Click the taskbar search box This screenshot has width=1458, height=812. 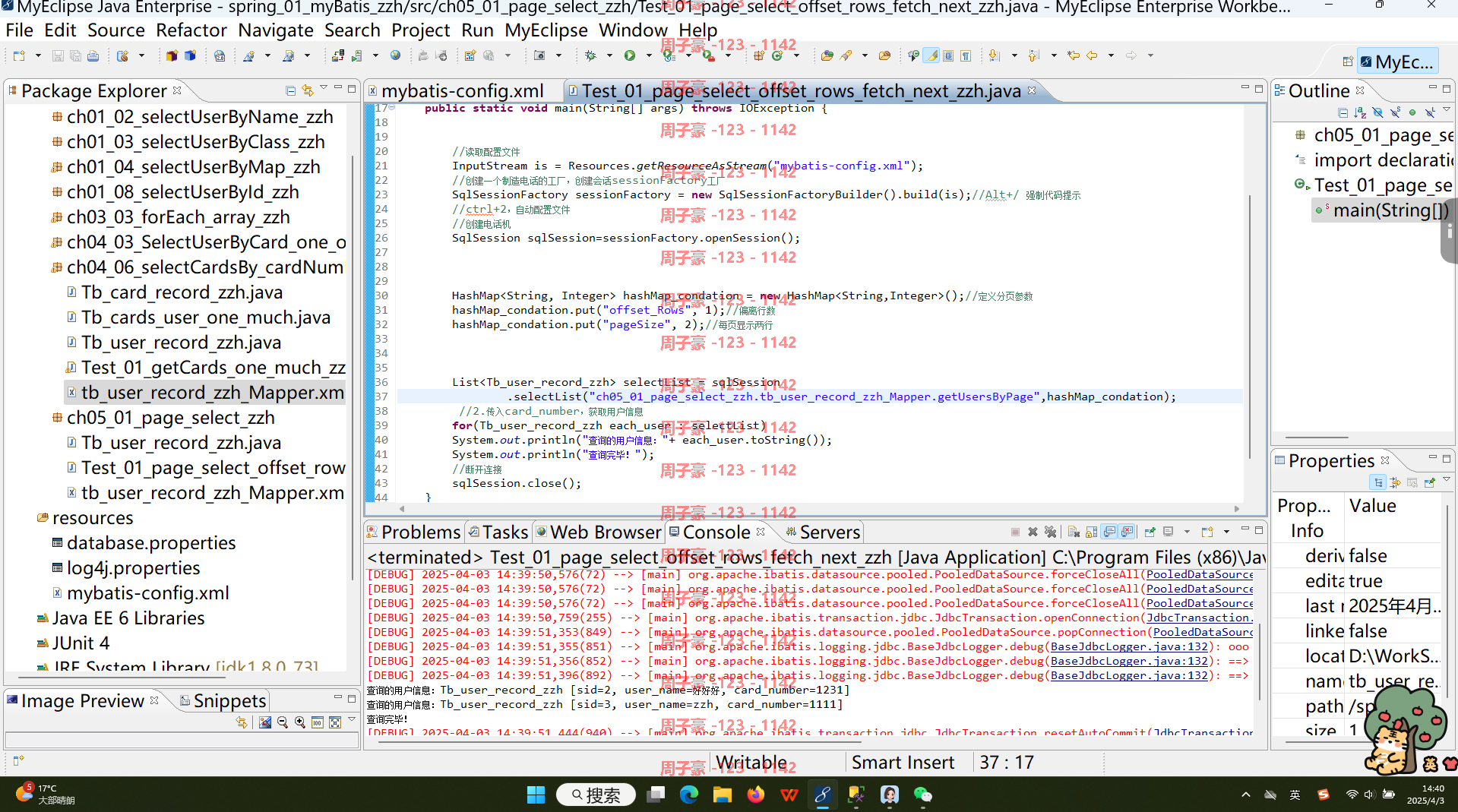point(596,795)
